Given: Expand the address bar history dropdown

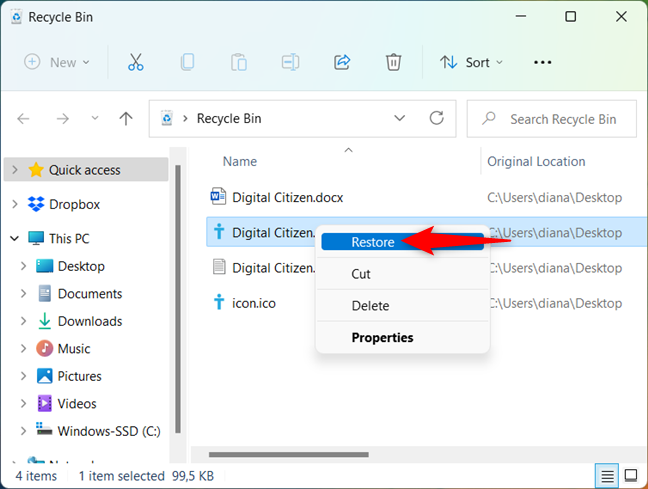Looking at the screenshot, I should tap(400, 118).
